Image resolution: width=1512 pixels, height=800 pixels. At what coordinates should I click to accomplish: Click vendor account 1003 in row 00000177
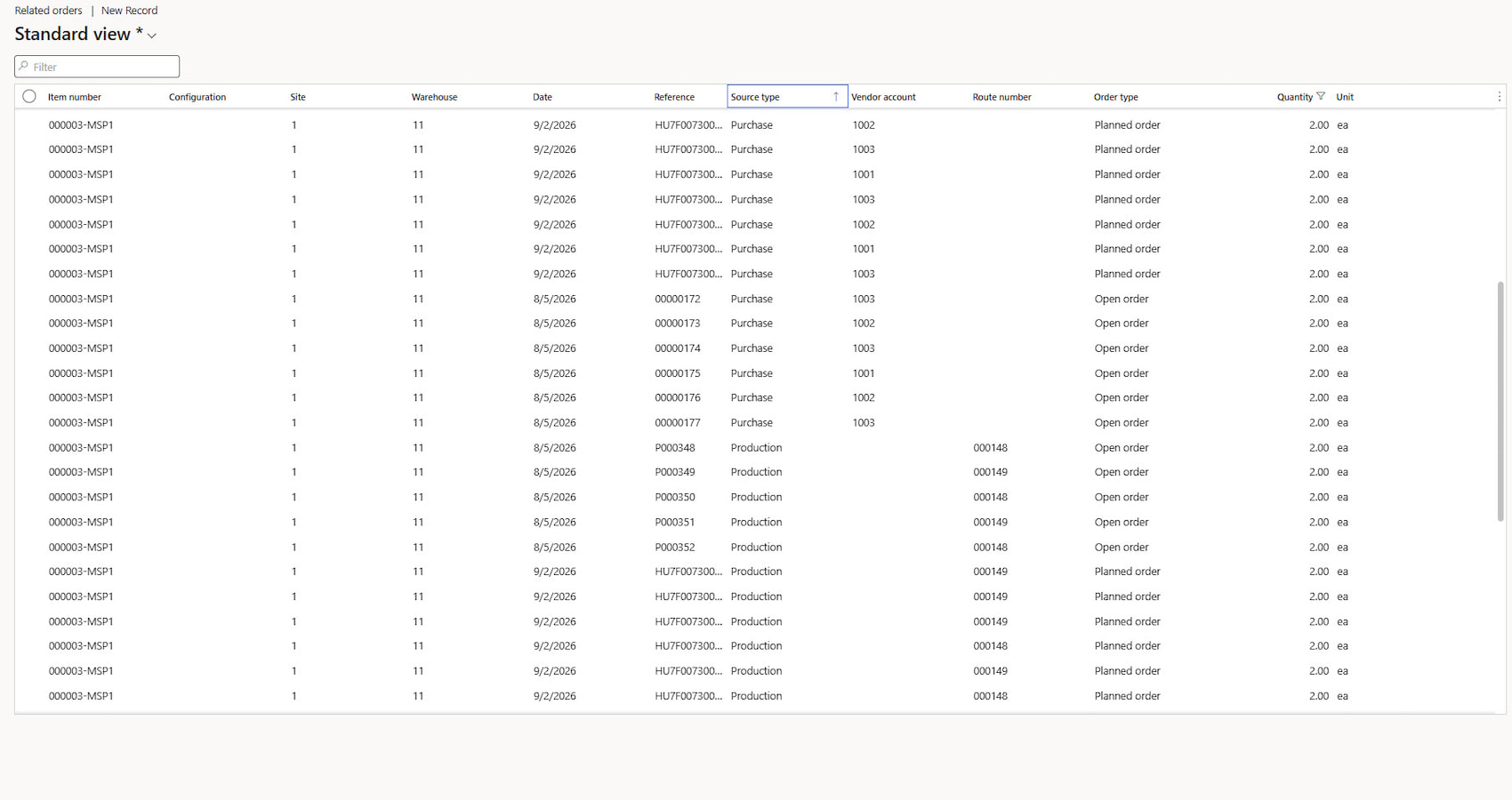[864, 422]
